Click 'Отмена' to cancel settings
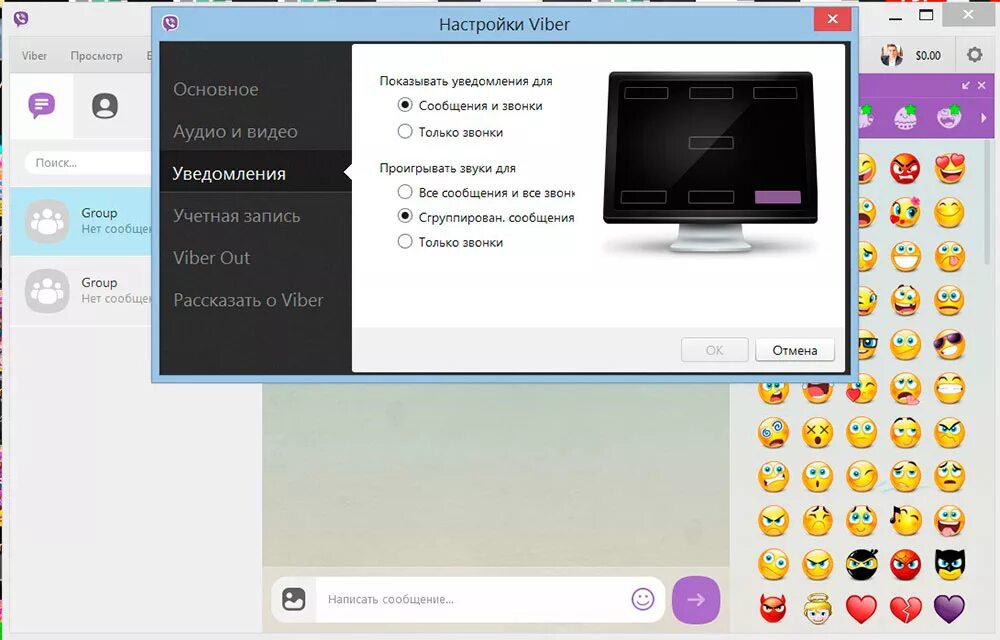The height and width of the screenshot is (640, 1000). point(795,350)
